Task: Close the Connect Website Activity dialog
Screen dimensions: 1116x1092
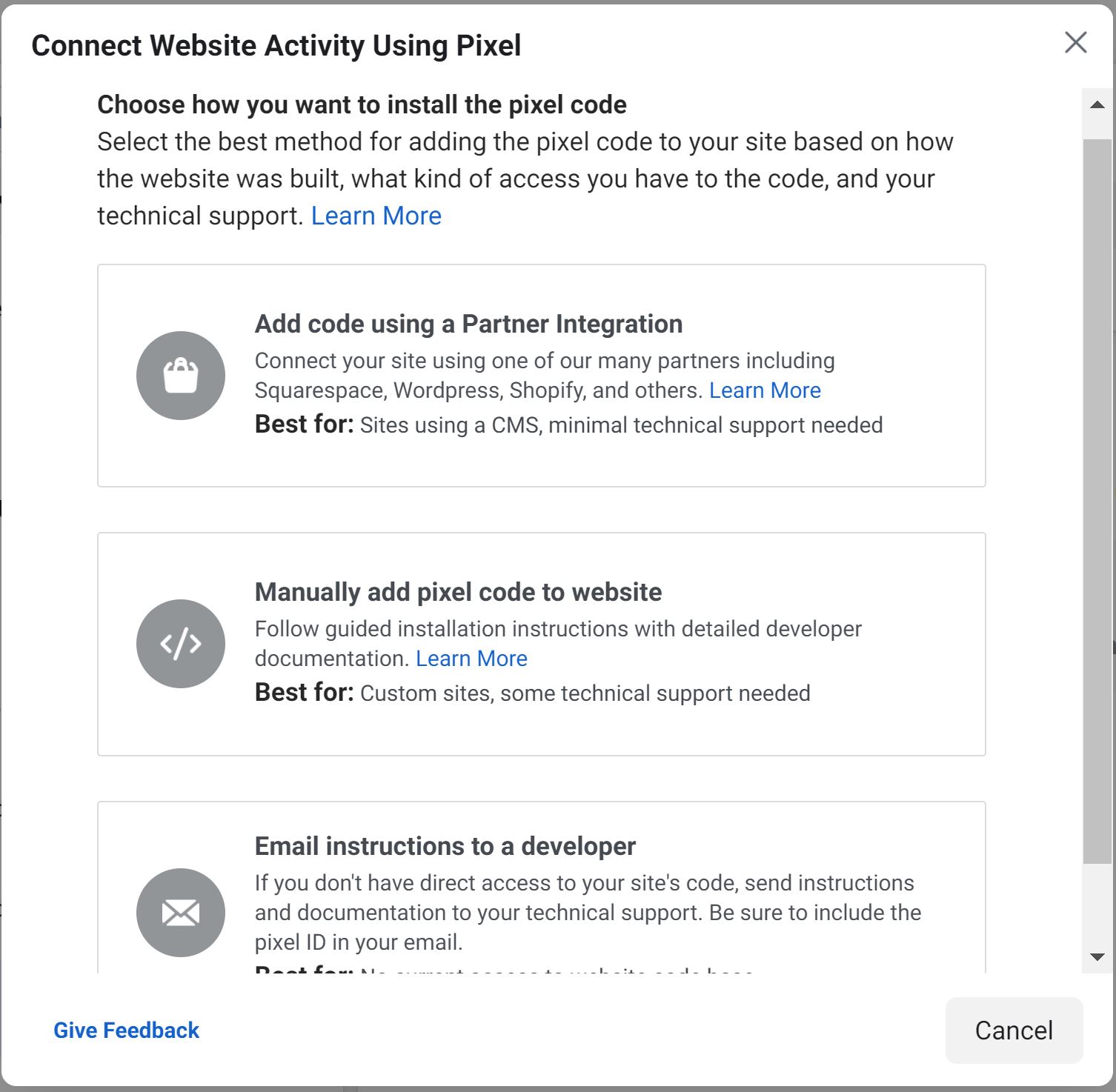Action: pyautogui.click(x=1075, y=43)
